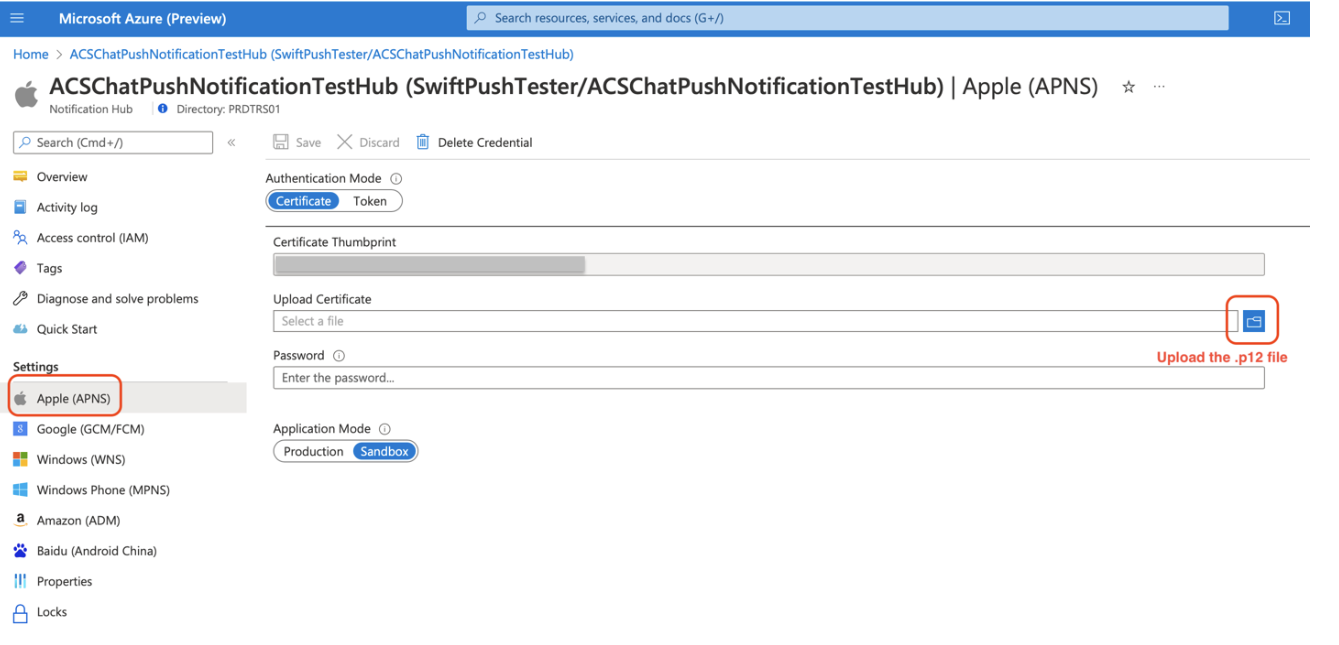
Task: Collapse the left sidebar with the chevron
Action: [231, 142]
